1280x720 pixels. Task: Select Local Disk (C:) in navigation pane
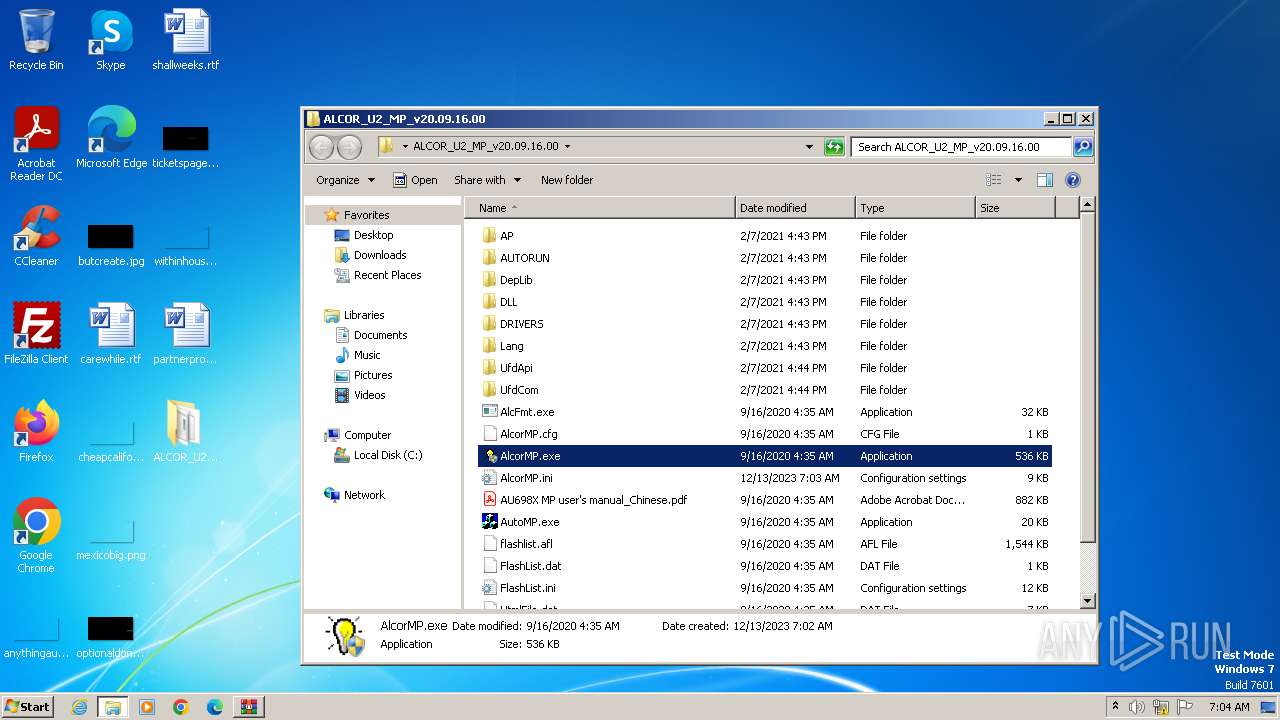(388, 455)
